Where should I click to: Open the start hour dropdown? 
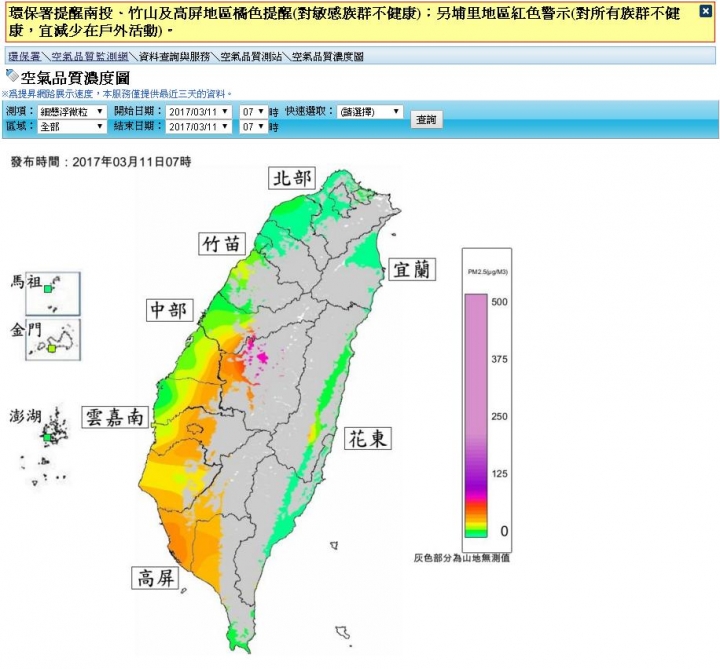pyautogui.click(x=253, y=112)
